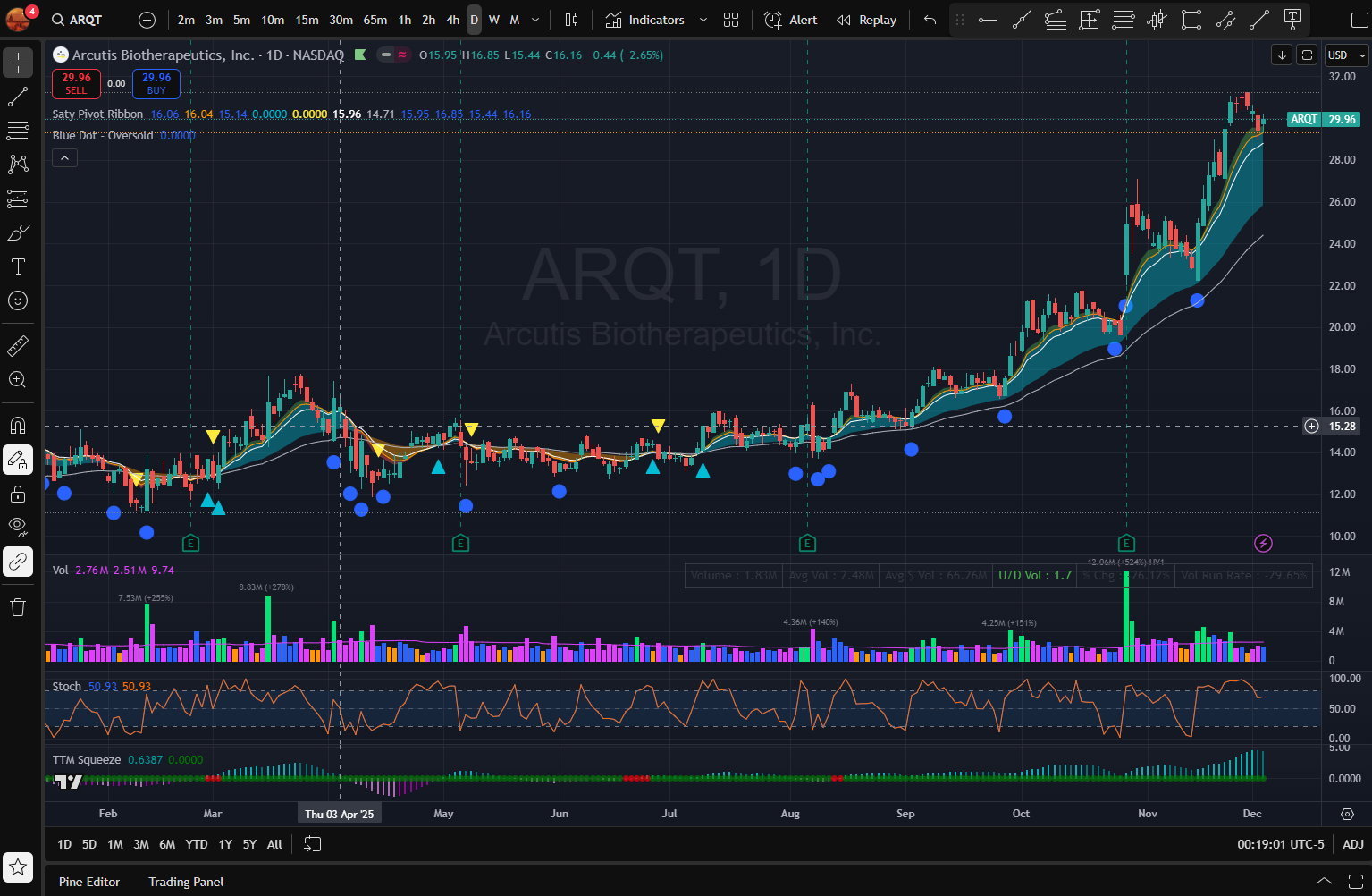Click the earnings E marker near November
This screenshot has width=1372, height=896.
[x=1126, y=543]
